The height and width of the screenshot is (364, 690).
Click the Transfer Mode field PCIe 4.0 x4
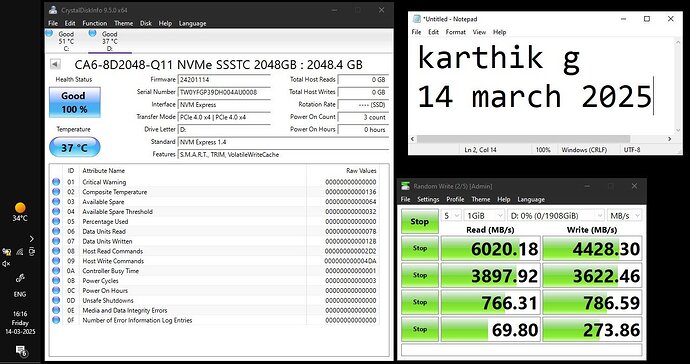(x=224, y=117)
